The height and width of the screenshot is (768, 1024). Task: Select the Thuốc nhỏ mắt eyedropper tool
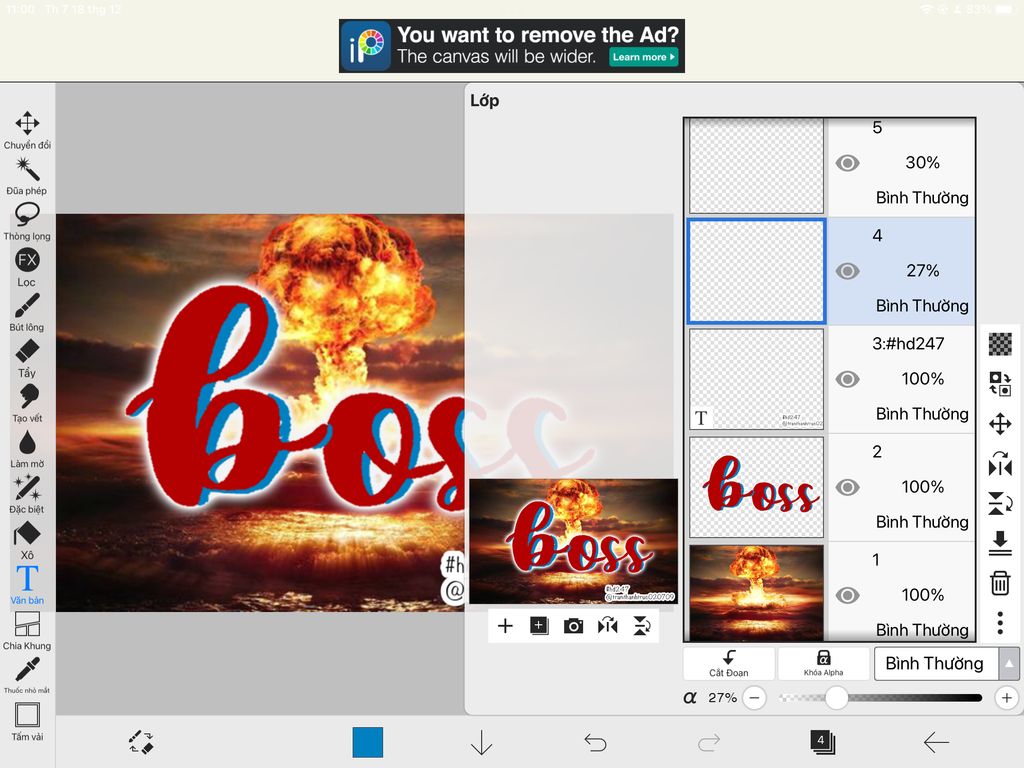[x=27, y=675]
